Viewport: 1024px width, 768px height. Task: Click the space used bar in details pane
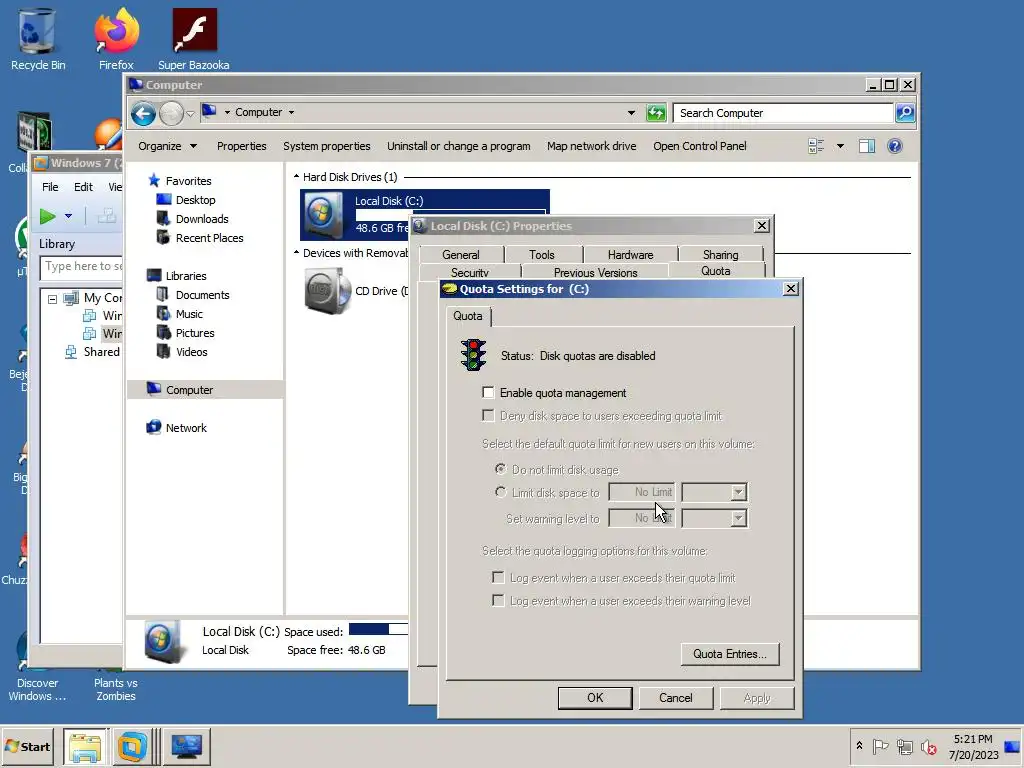click(x=379, y=629)
